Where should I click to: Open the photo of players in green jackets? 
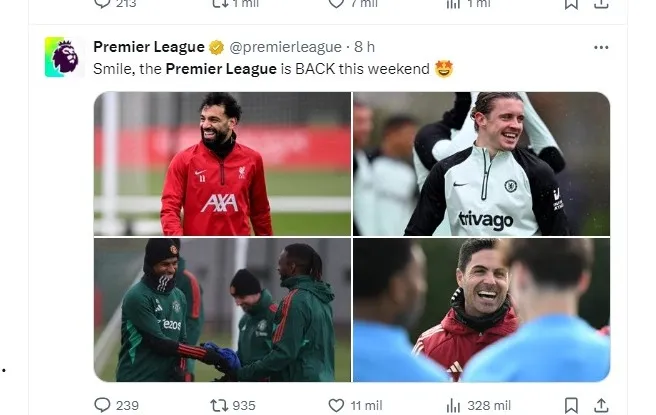pos(222,310)
